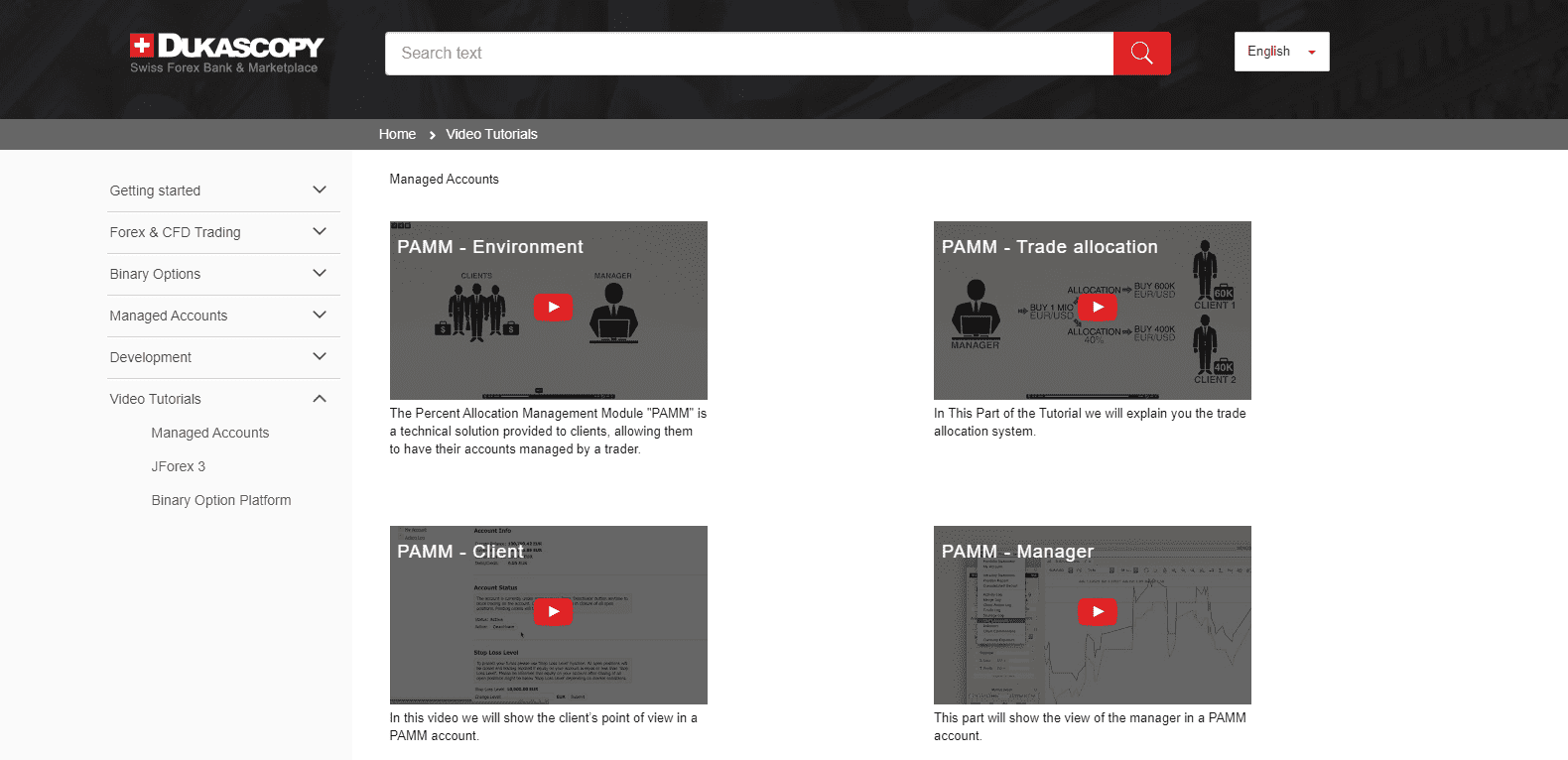Screen dimensions: 1568x760
Task: Click the PAMM - Trade allocation video title
Action: pyautogui.click(x=1050, y=247)
